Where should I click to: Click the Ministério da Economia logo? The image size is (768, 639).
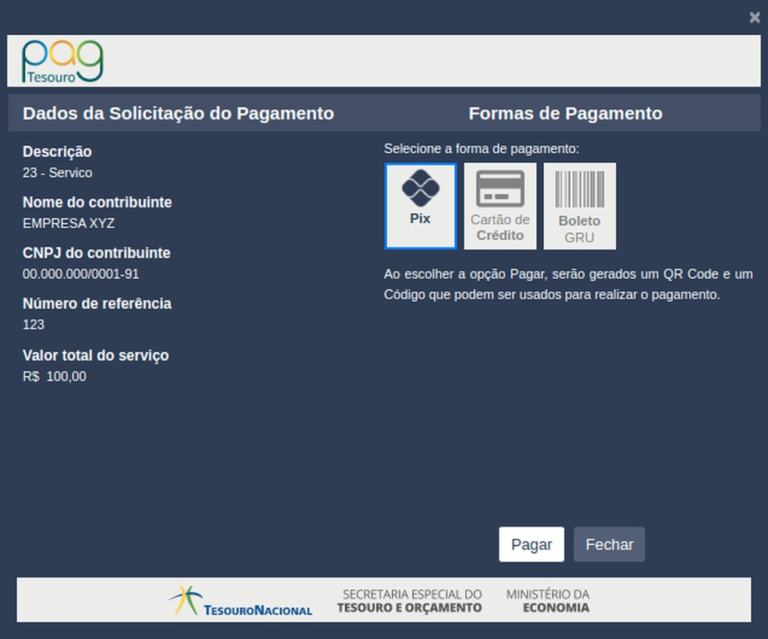(547, 600)
